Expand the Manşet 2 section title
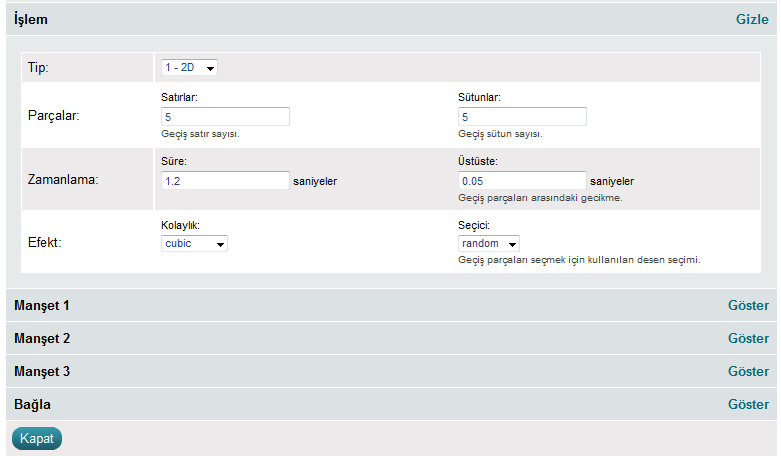Image resolution: width=781 pixels, height=456 pixels. tap(42, 338)
